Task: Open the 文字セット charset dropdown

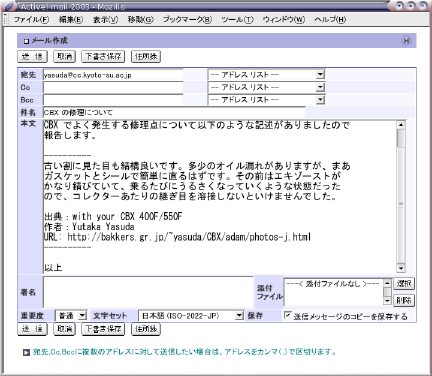Action: click(x=239, y=315)
